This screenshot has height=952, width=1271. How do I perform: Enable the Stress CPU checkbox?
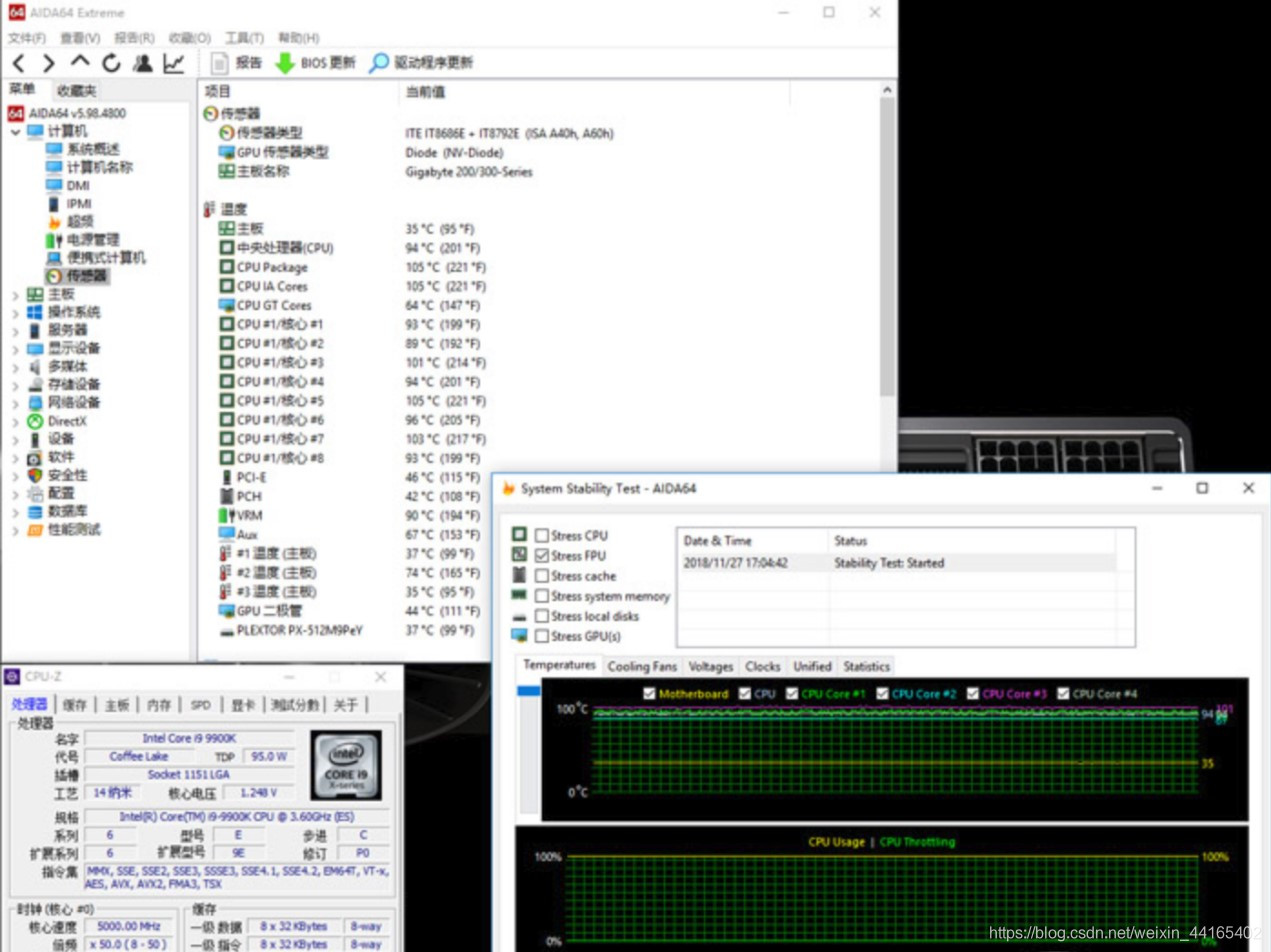pos(541,536)
